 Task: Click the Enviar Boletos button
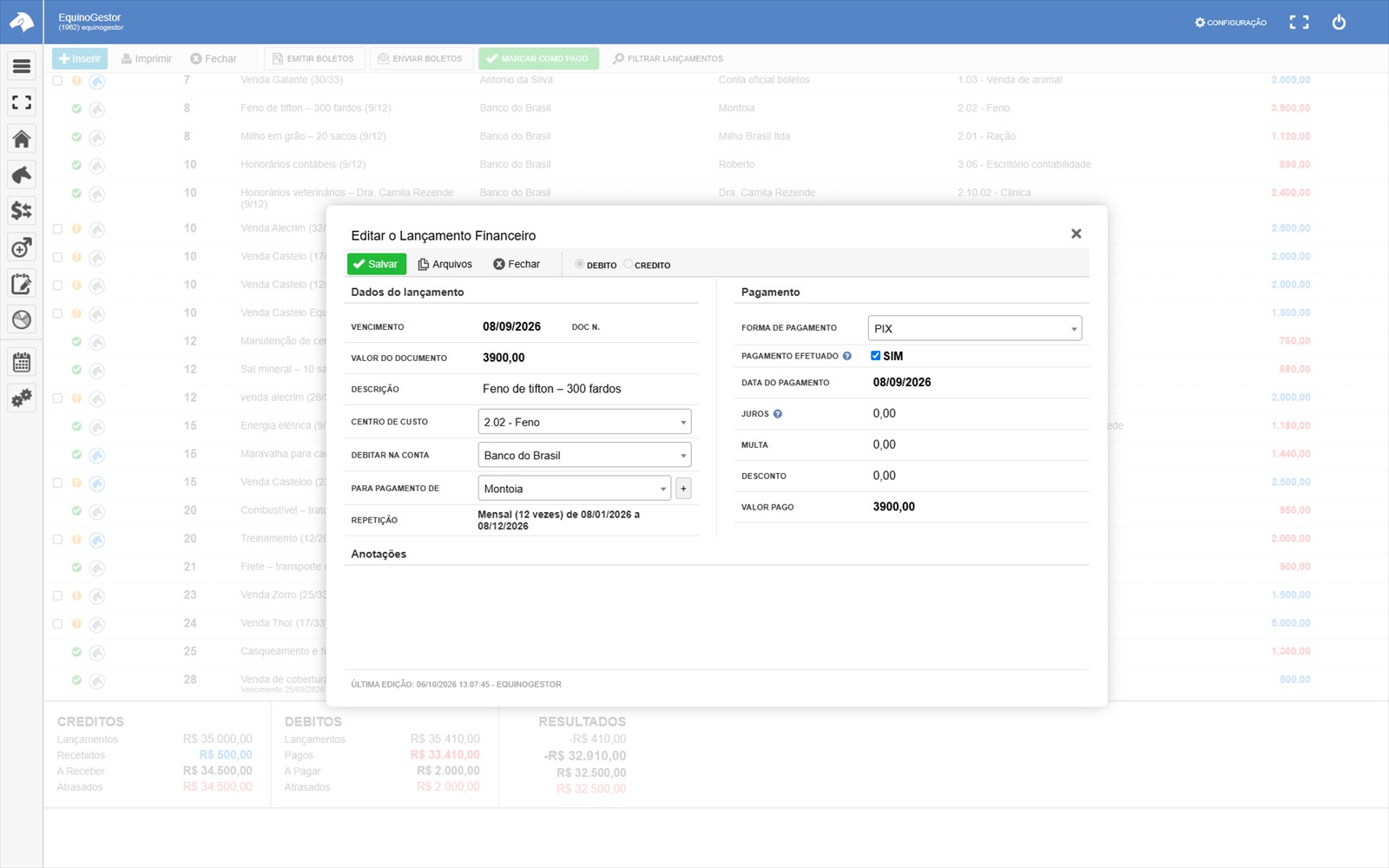point(420,58)
